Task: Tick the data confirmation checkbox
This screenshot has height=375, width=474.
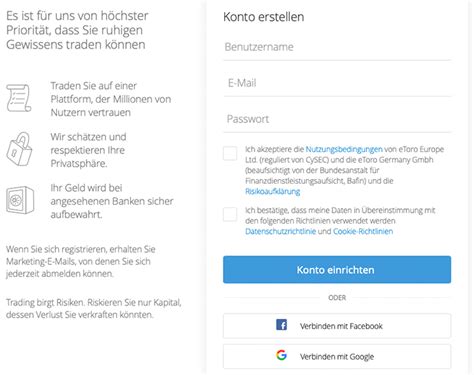Action: [230, 214]
